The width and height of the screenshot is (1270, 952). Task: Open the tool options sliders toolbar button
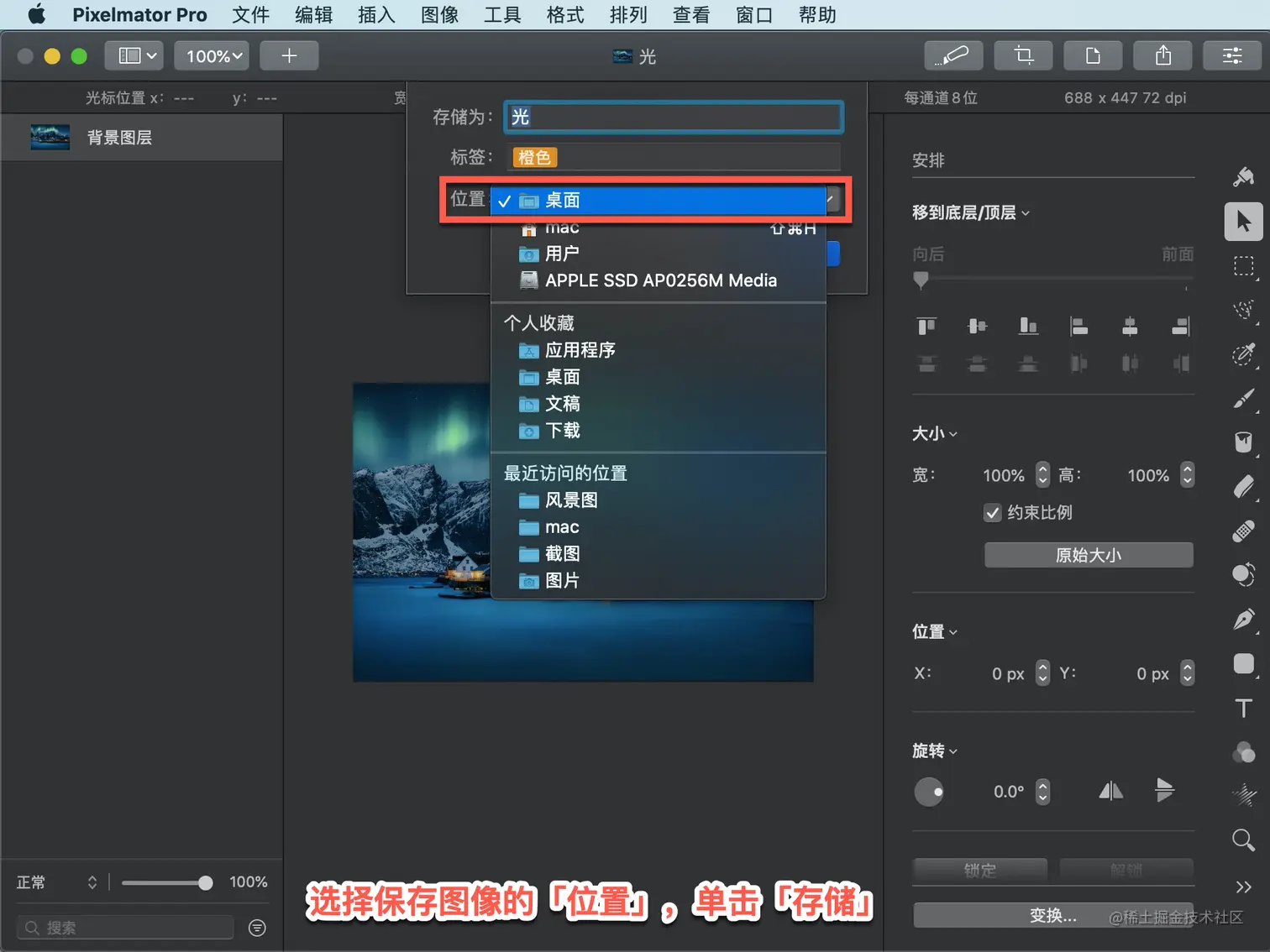tap(1232, 55)
